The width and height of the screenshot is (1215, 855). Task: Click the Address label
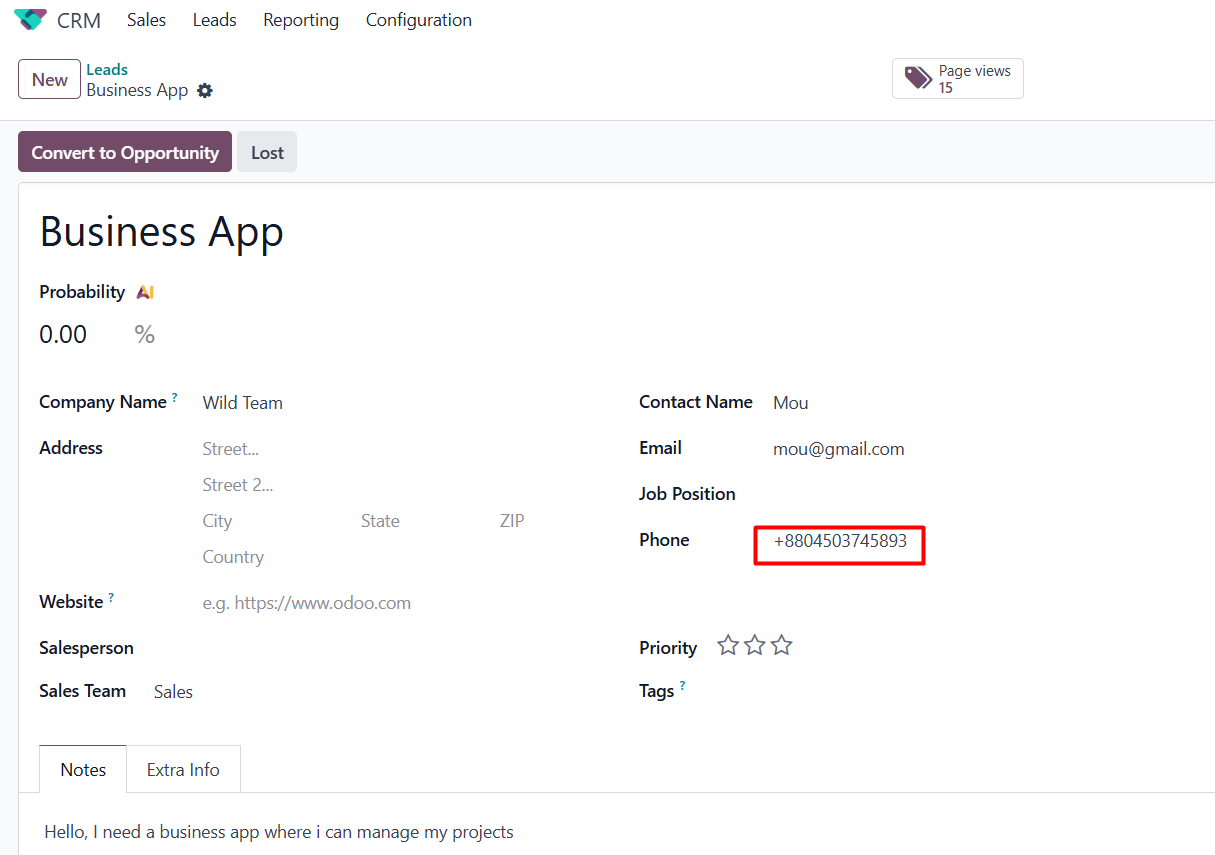(x=71, y=448)
